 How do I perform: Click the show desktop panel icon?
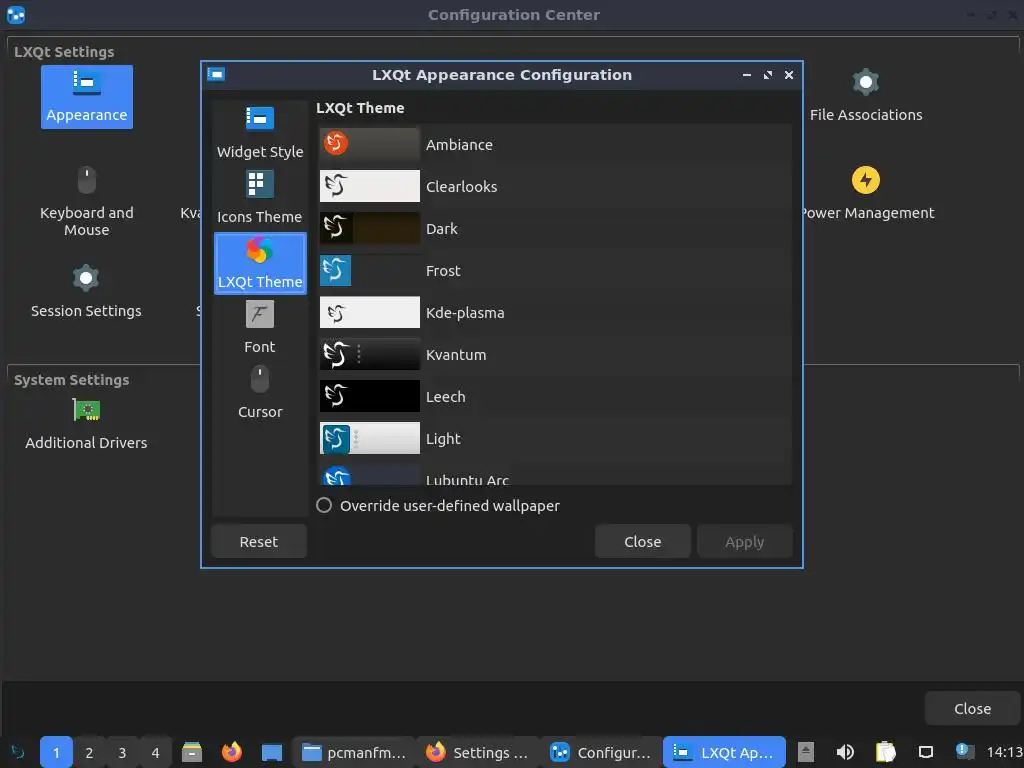(272, 752)
